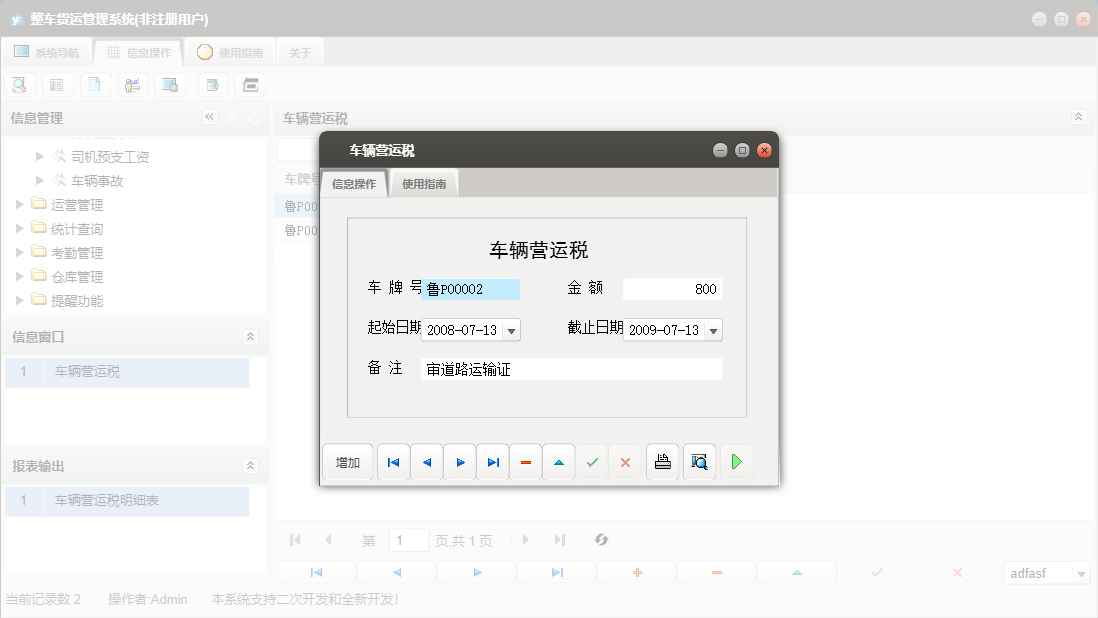1098x618 pixels.
Task: Run the green execute arrow in the dialog
Action: 736,461
